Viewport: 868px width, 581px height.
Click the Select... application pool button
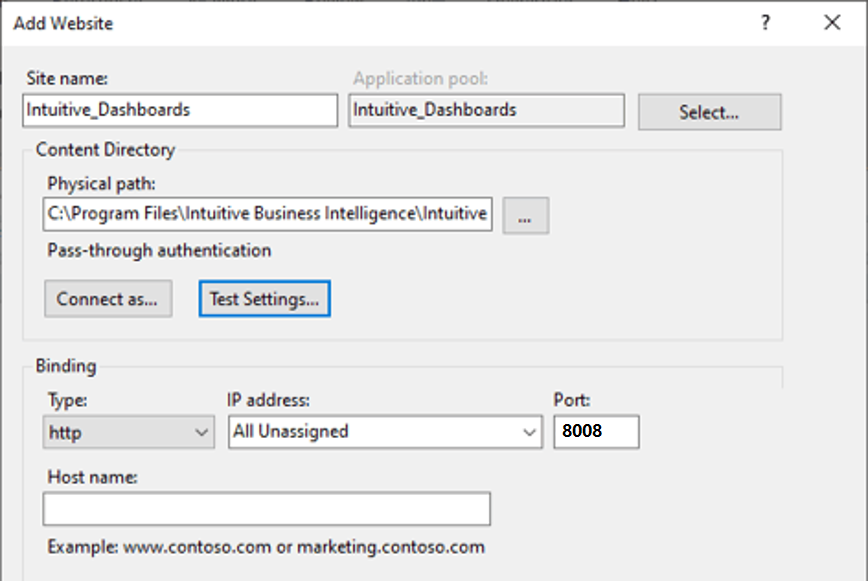coord(710,112)
